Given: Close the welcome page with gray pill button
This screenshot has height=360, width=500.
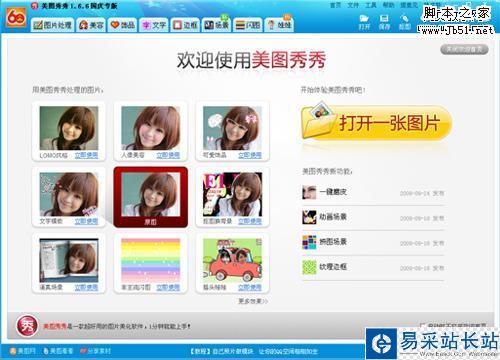Looking at the screenshot, I should pyautogui.click(x=464, y=49).
